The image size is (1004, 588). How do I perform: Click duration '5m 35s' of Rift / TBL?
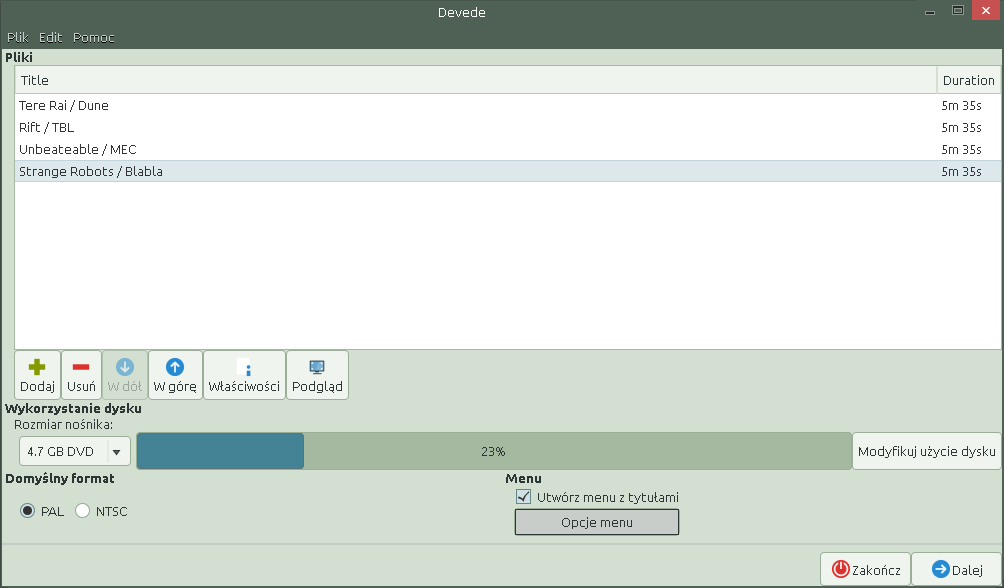tap(961, 127)
